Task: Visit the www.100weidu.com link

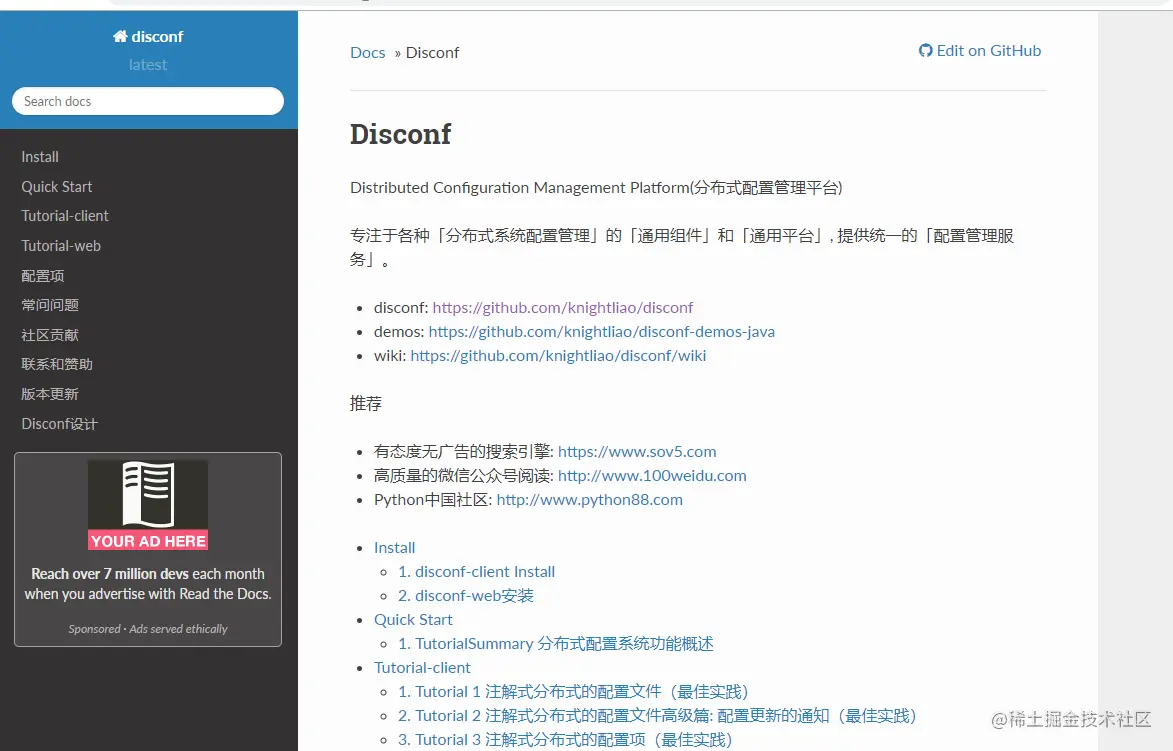Action: coord(652,476)
